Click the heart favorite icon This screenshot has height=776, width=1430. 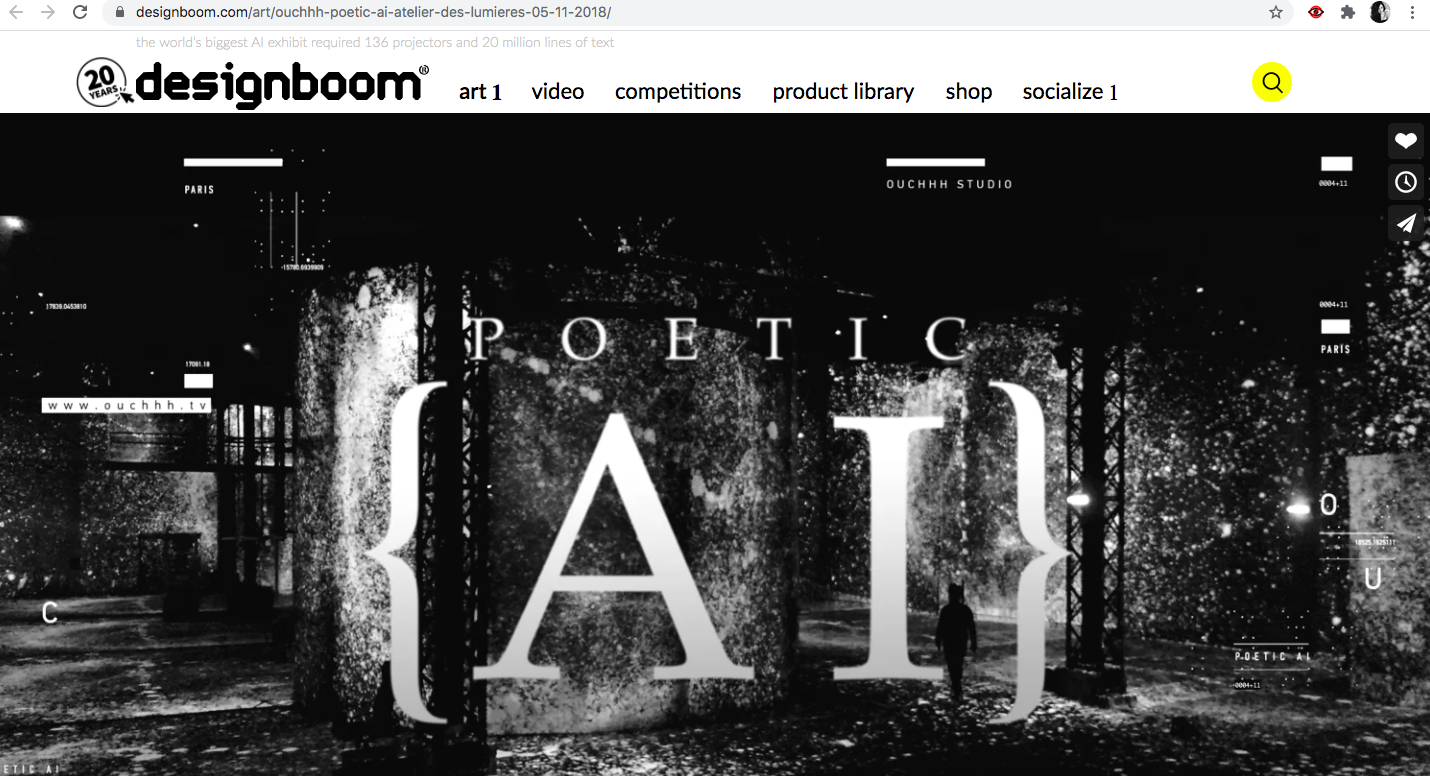pos(1406,141)
